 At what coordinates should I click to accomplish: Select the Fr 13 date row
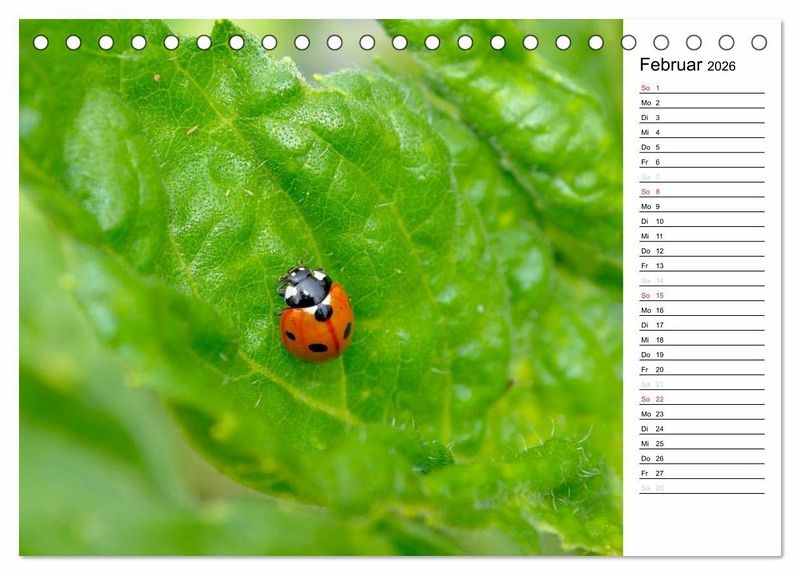(x=702, y=265)
